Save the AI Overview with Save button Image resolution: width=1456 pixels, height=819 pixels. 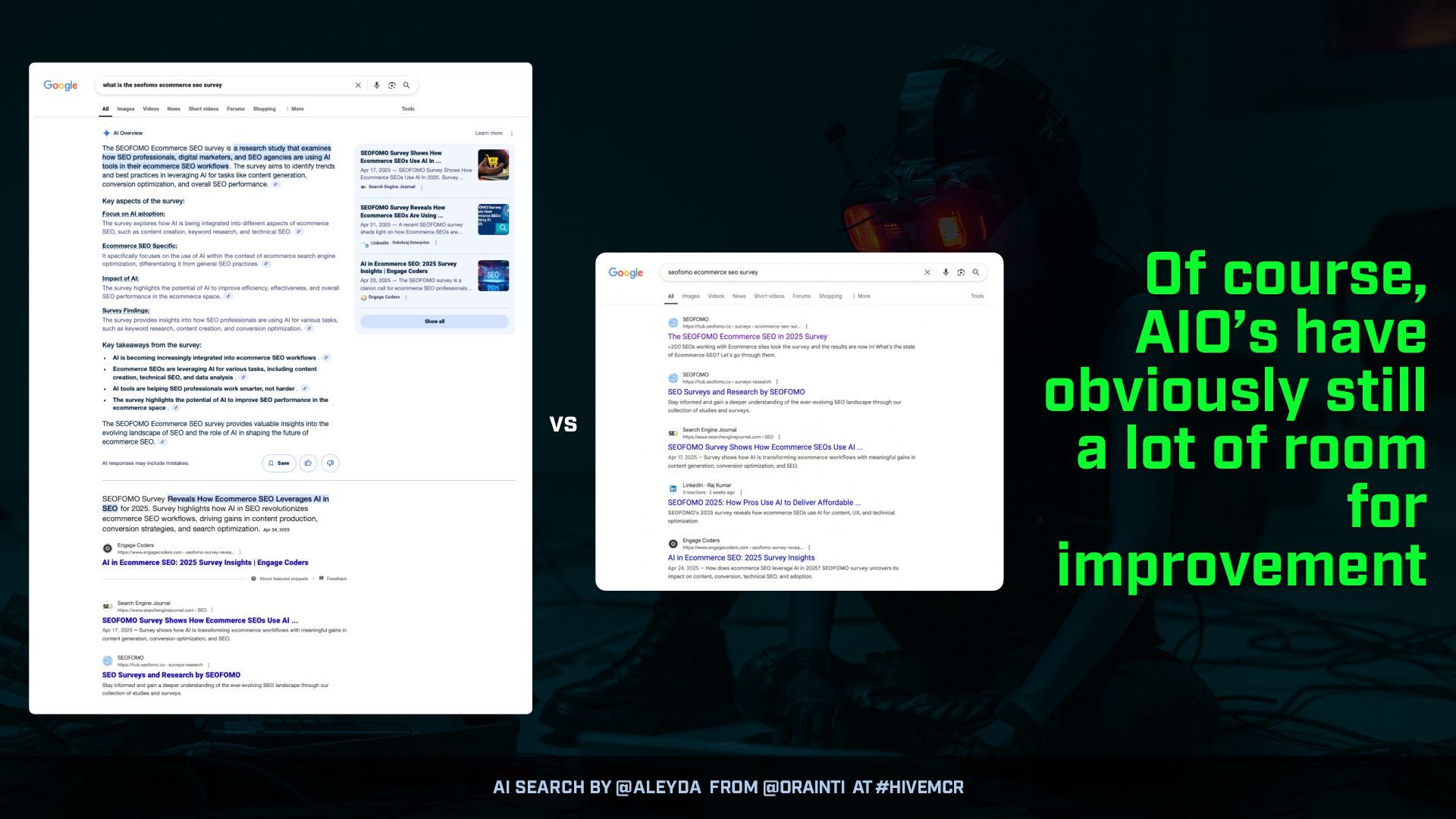pyautogui.click(x=278, y=463)
